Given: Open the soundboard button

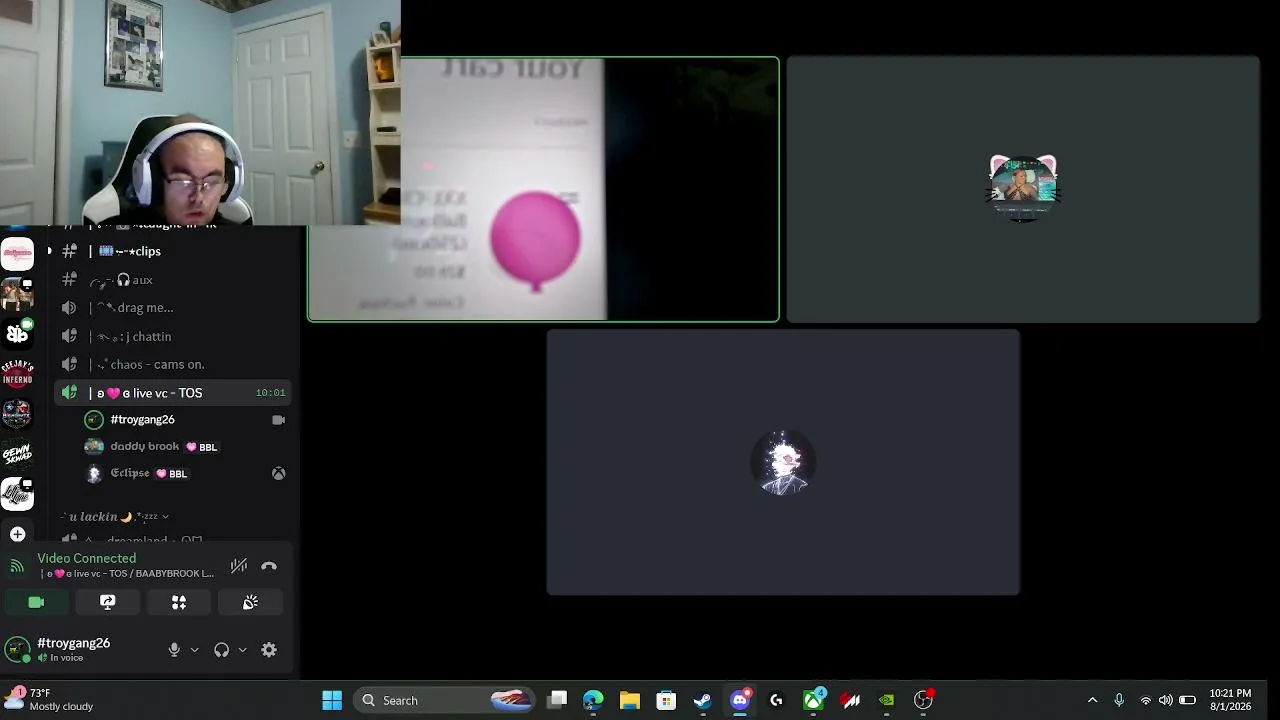Looking at the screenshot, I should [x=250, y=602].
